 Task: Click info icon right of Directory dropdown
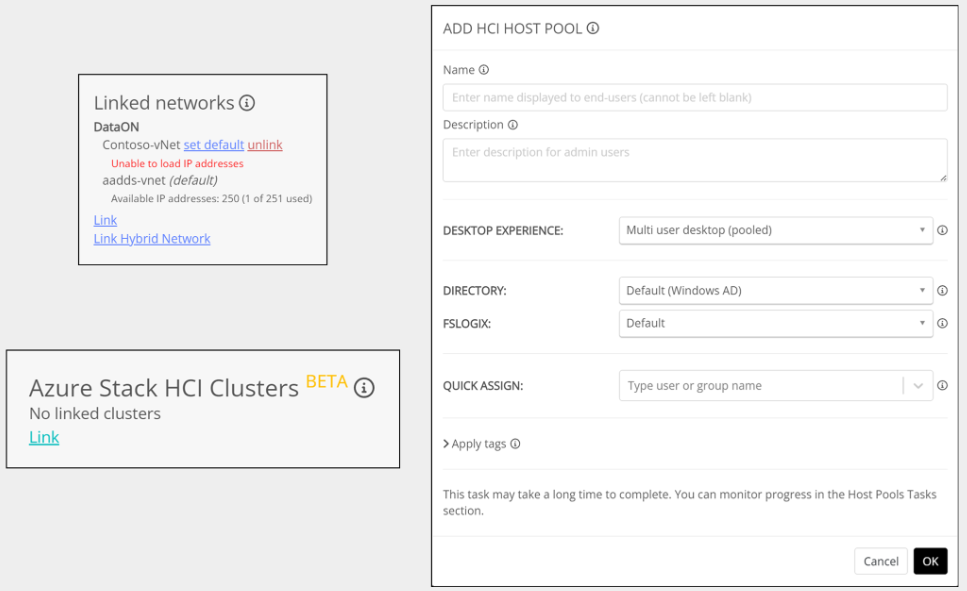pos(942,291)
